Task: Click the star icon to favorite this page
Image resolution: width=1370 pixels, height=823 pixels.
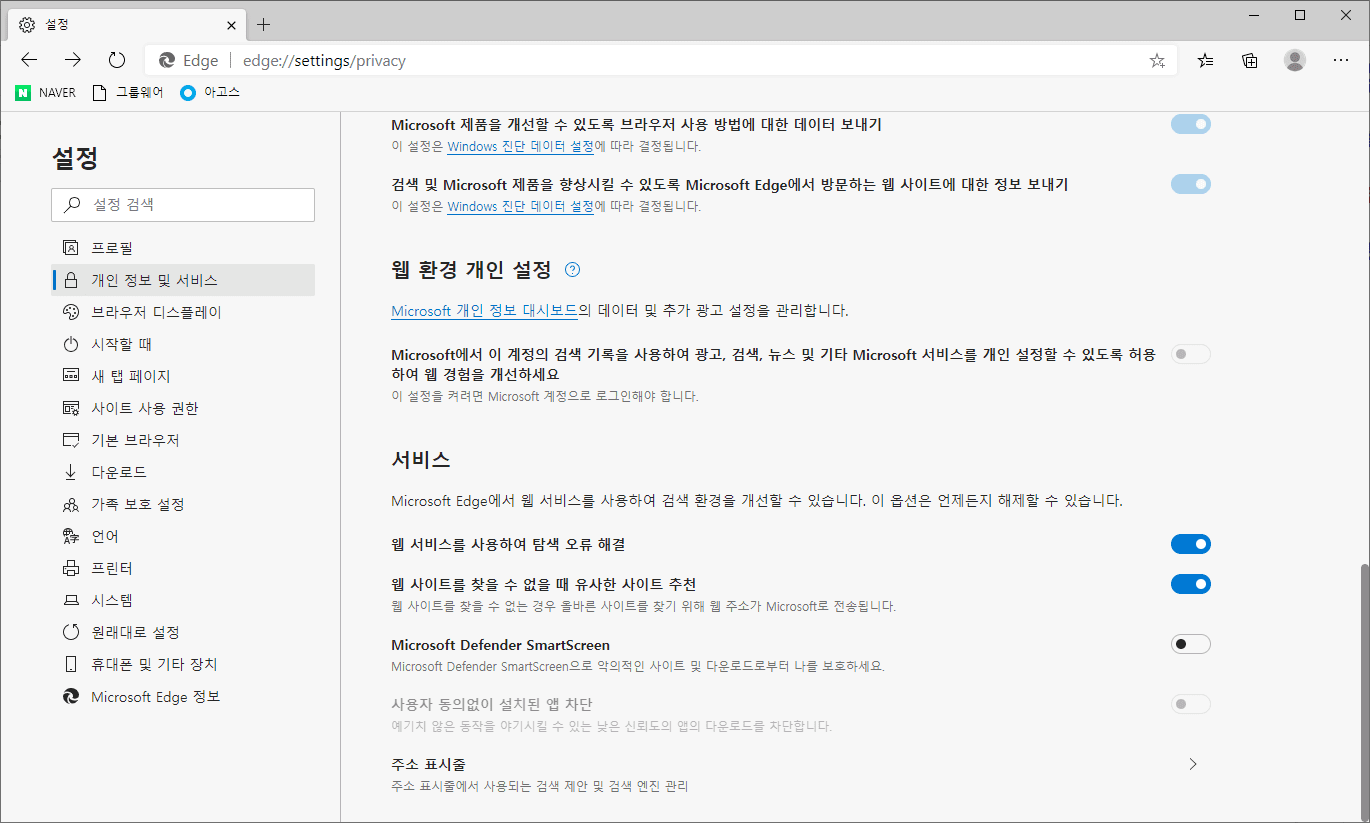Action: tap(1157, 61)
